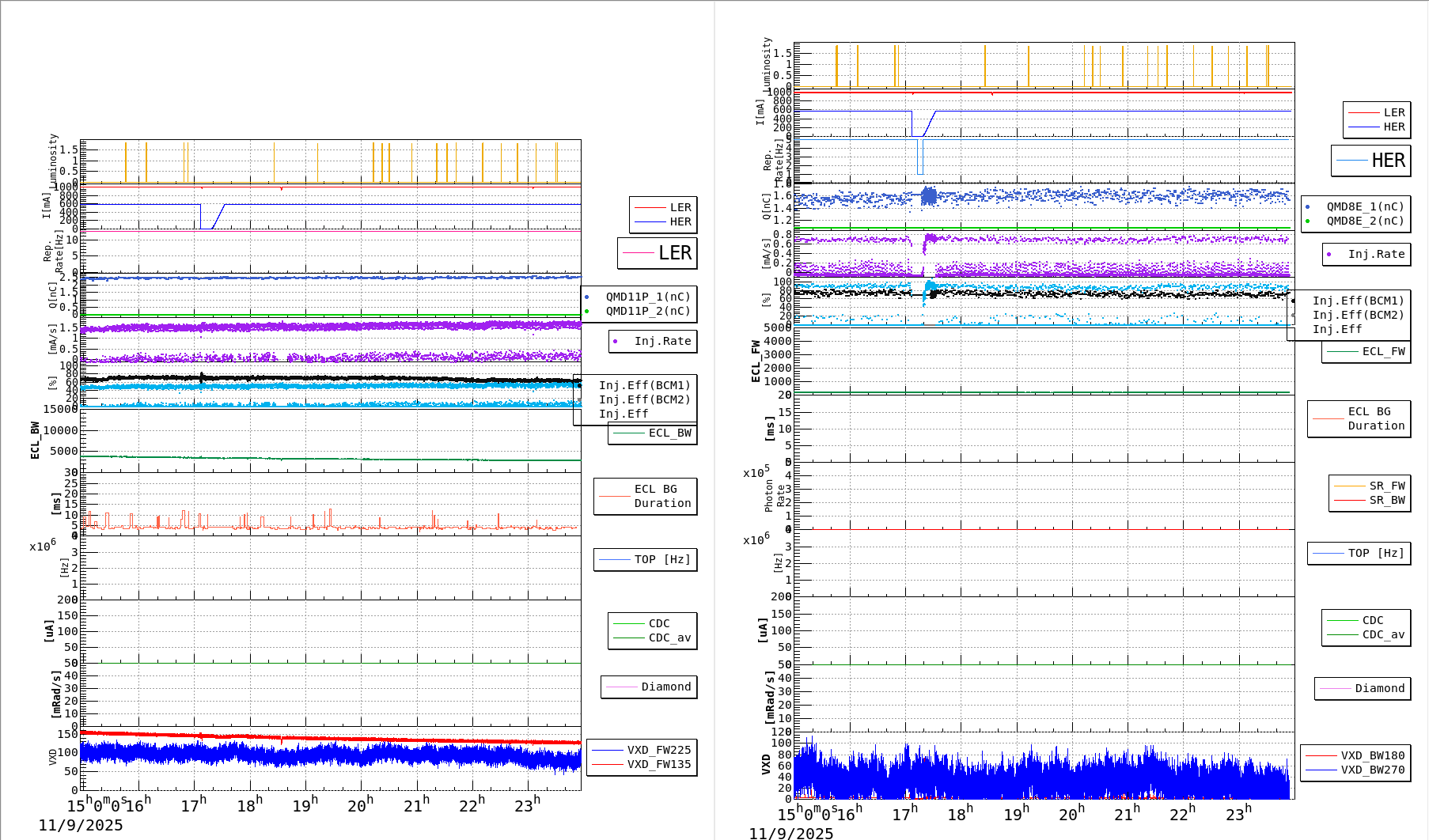Select the SR_BW legend entry

point(1386,500)
